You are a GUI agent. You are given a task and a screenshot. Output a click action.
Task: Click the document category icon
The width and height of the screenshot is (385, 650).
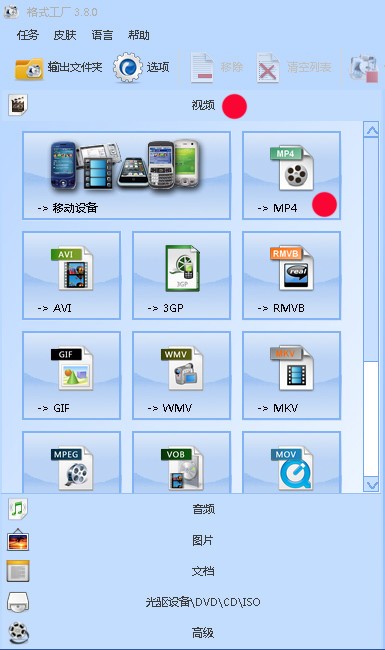click(x=18, y=571)
